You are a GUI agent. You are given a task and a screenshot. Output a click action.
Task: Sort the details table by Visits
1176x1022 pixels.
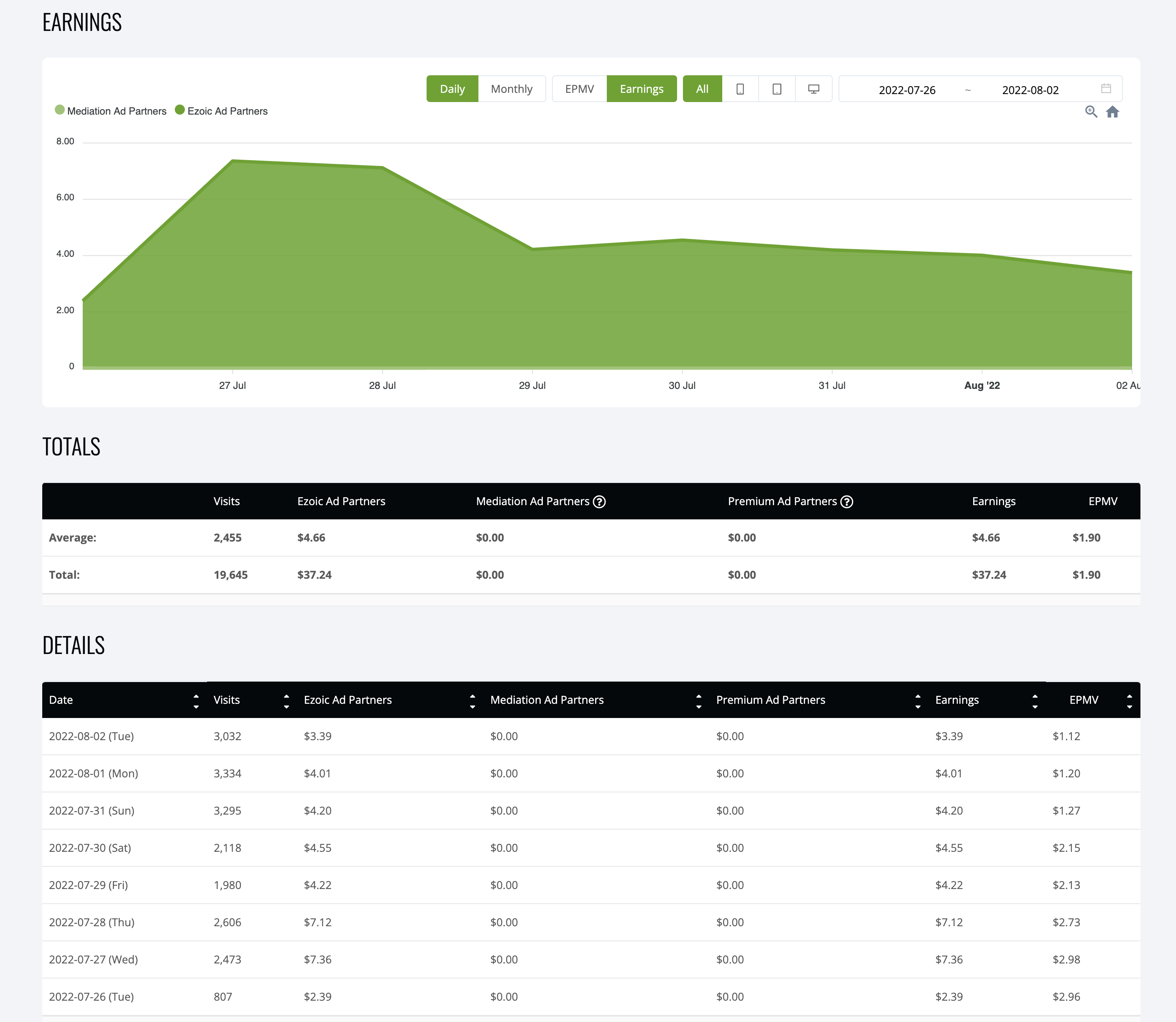click(x=252, y=700)
